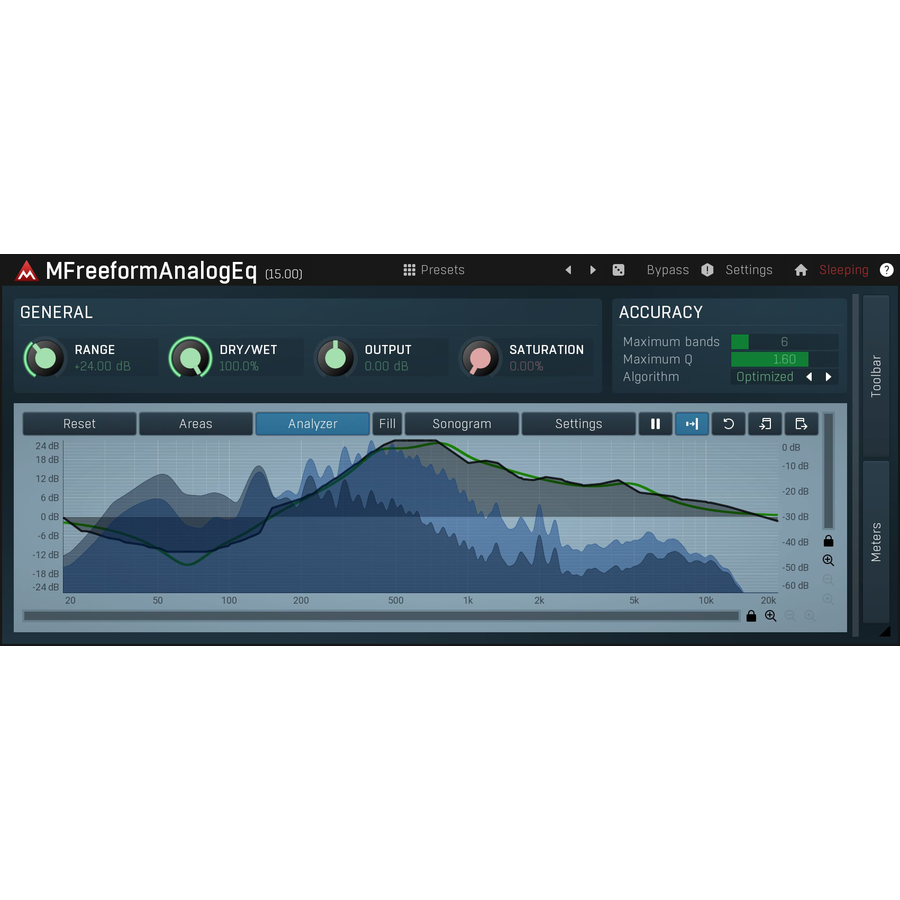
Task: Click the Saturation knob
Action: click(480, 358)
